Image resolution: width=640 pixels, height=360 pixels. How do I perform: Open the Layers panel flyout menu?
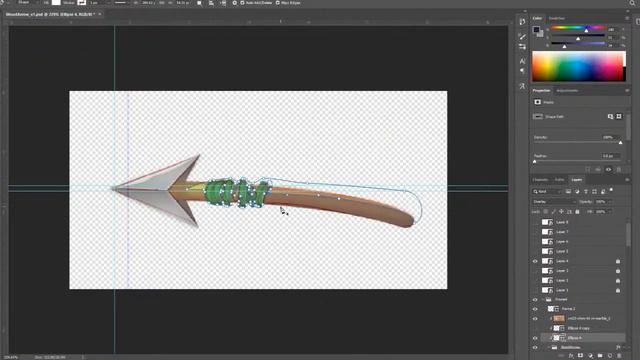[x=627, y=180]
